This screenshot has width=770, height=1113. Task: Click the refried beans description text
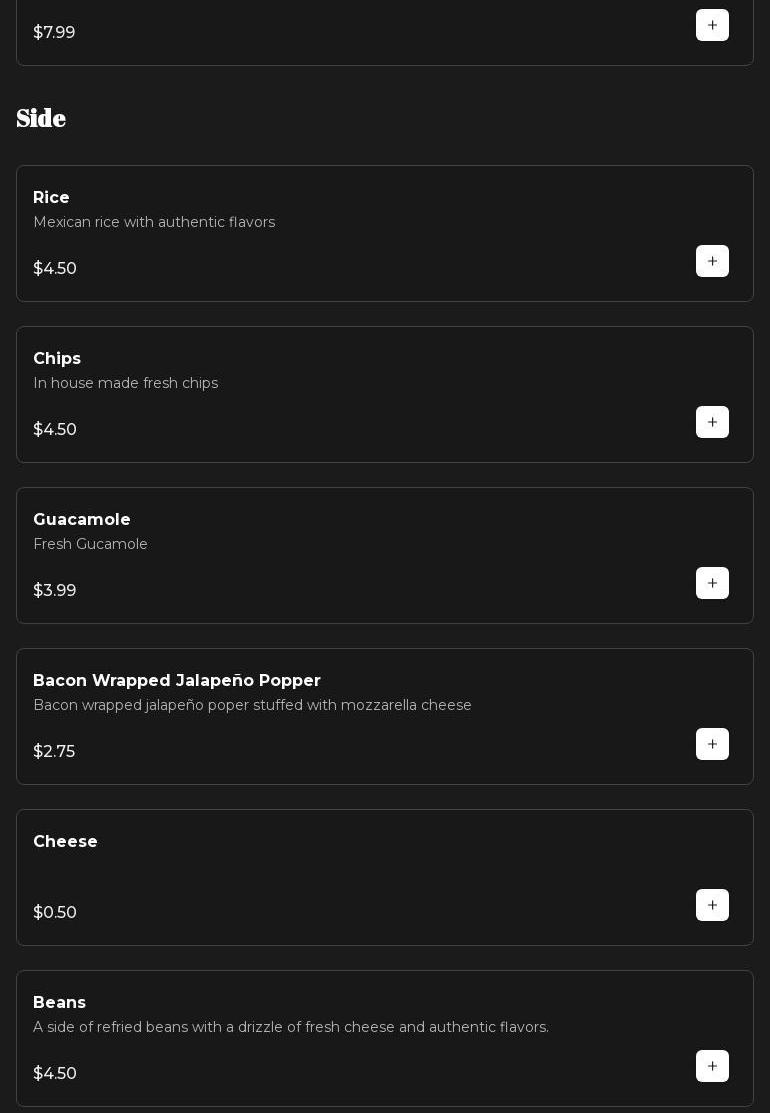point(291,1027)
